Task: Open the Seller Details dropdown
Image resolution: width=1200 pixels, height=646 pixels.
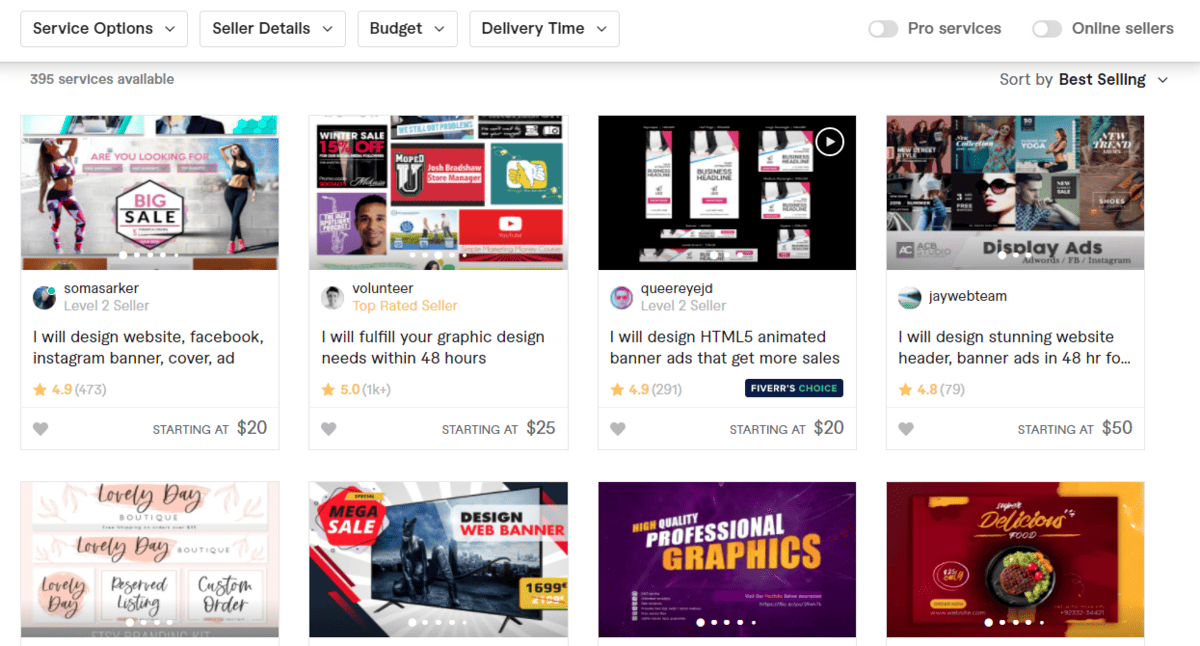Action: coord(273,29)
